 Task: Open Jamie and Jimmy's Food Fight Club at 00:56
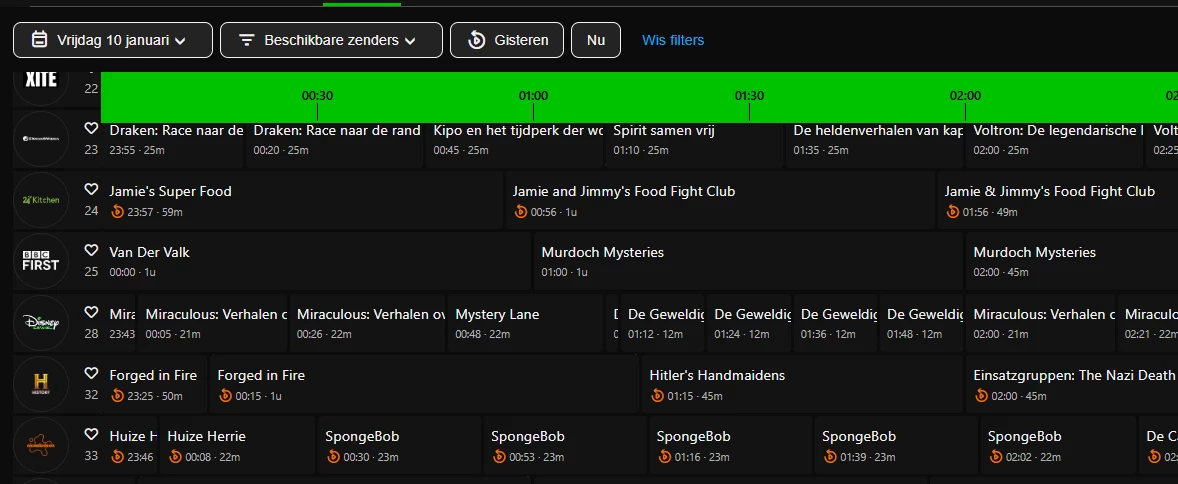pyautogui.click(x=720, y=201)
